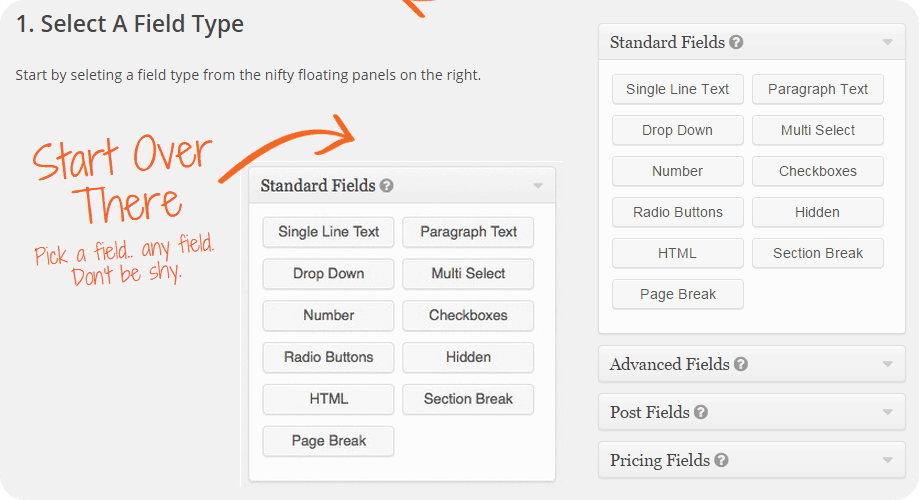Add Single Line Text field from sidebar panel
919x500 pixels.
(678, 89)
